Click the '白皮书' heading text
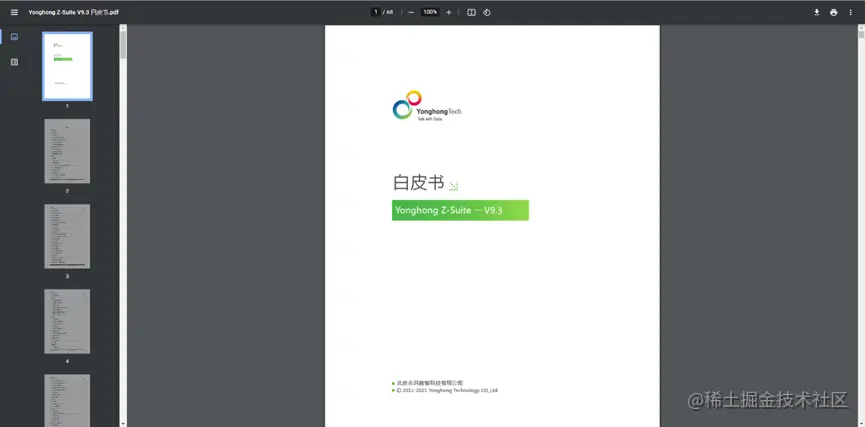This screenshot has width=865, height=427. click(x=418, y=183)
